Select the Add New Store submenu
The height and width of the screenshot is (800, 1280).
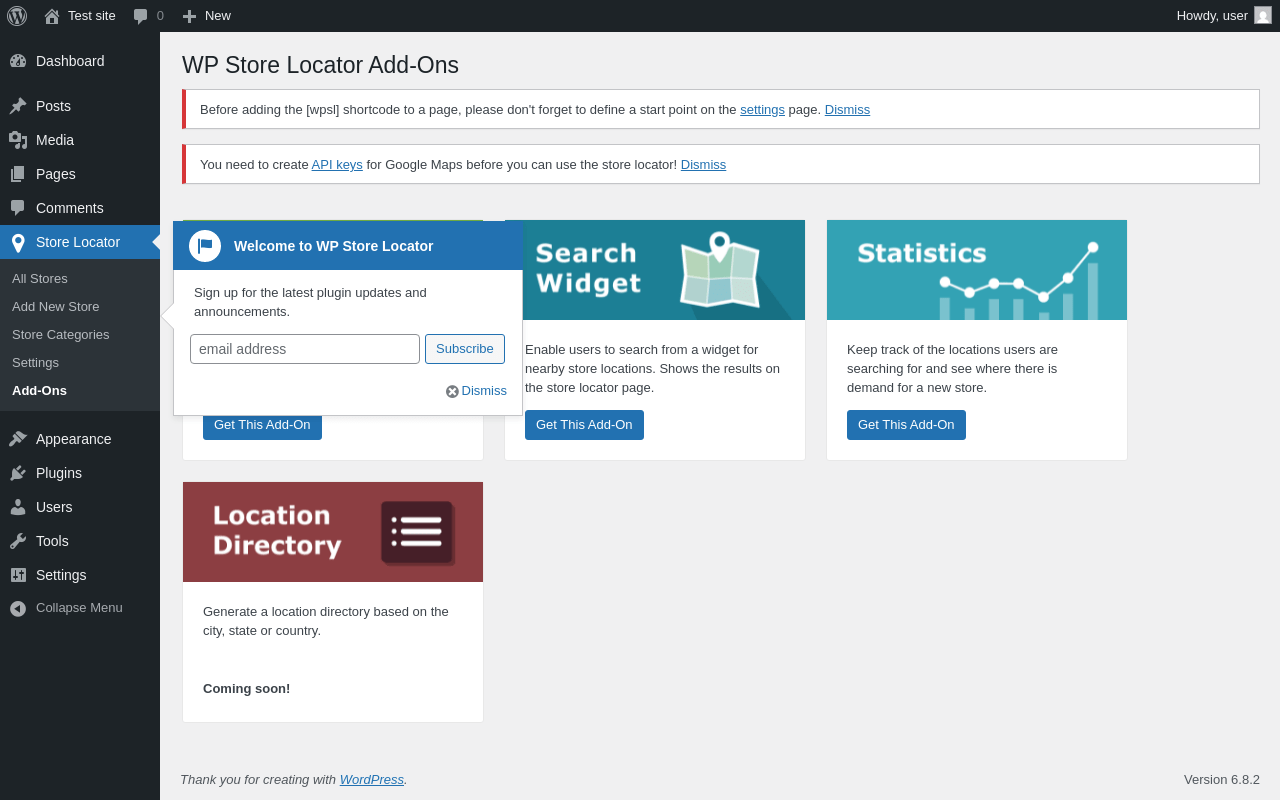point(56,307)
